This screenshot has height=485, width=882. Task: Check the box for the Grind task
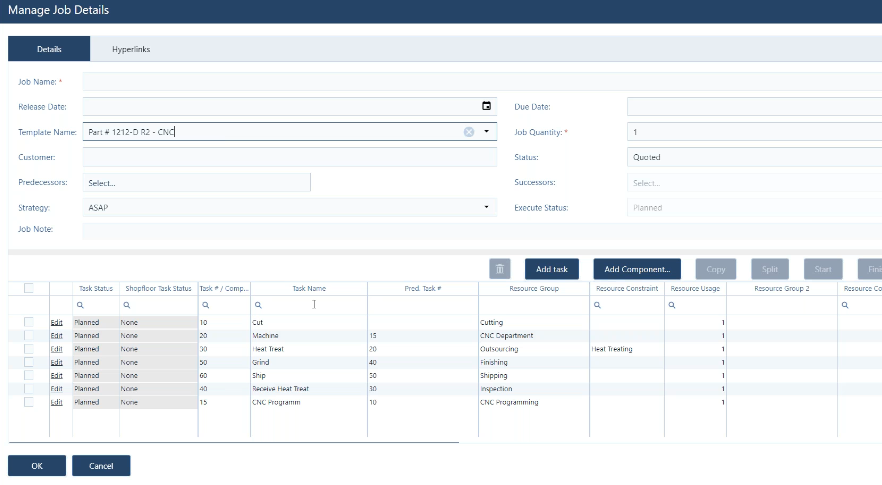click(x=29, y=362)
